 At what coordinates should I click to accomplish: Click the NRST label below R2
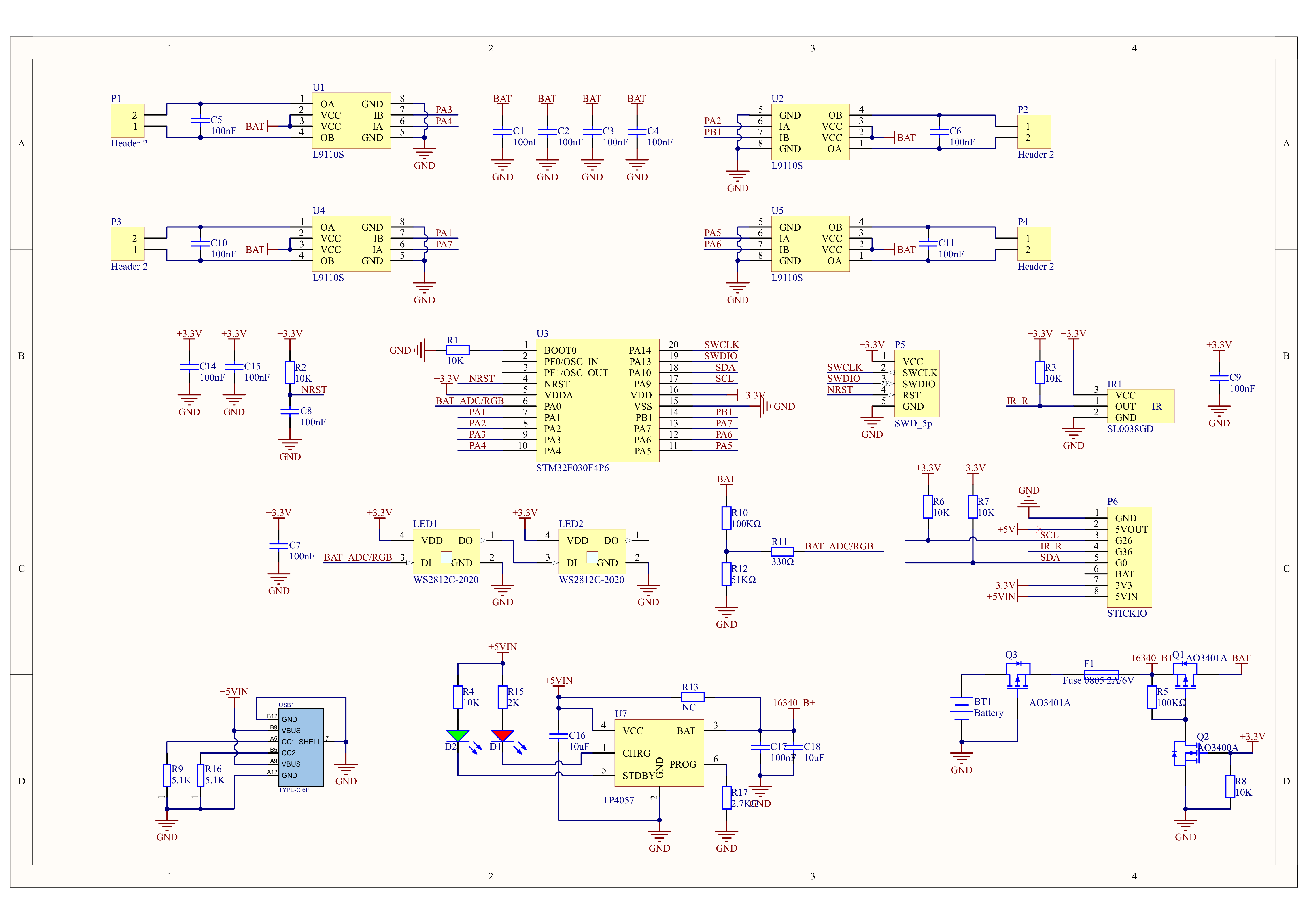click(314, 390)
